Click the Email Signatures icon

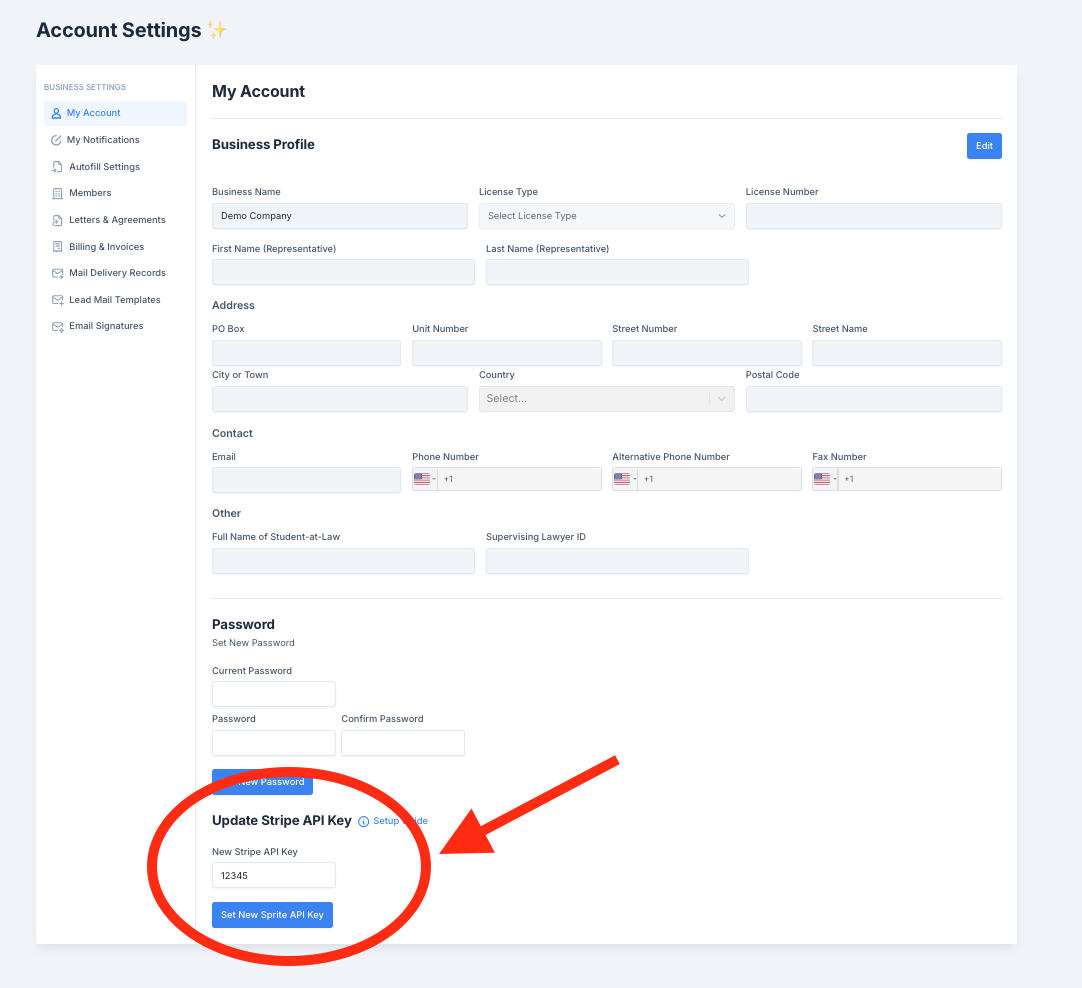click(x=58, y=326)
